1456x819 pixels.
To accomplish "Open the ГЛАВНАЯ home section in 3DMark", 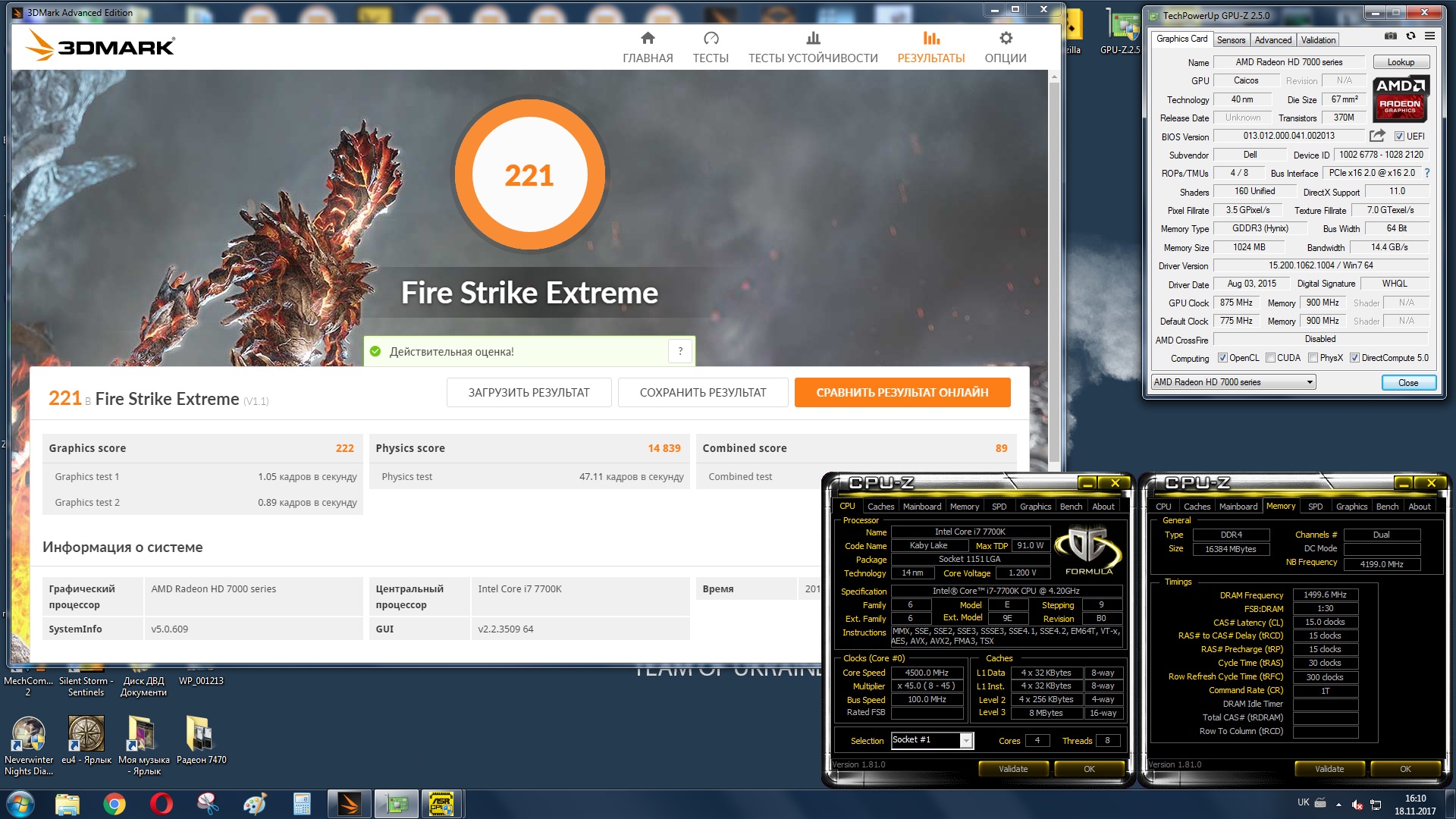I will click(x=648, y=47).
